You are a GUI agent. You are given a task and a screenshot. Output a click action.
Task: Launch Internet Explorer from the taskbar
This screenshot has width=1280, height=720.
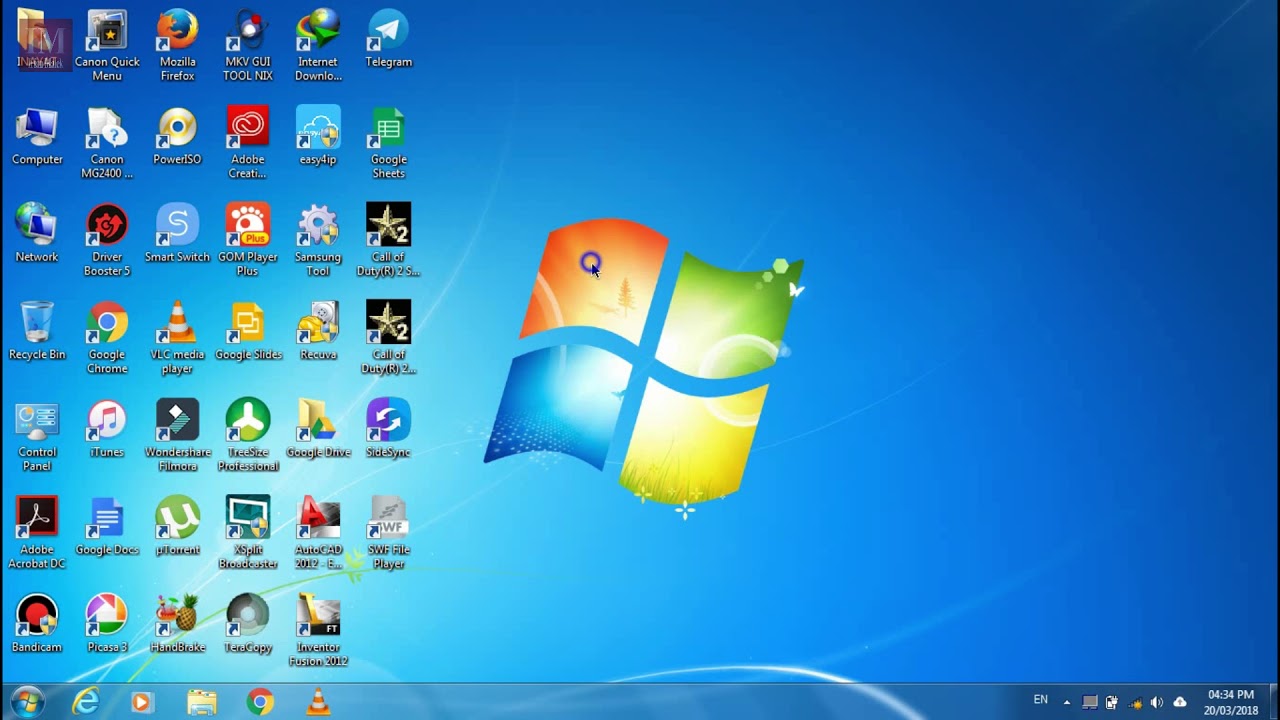click(86, 703)
